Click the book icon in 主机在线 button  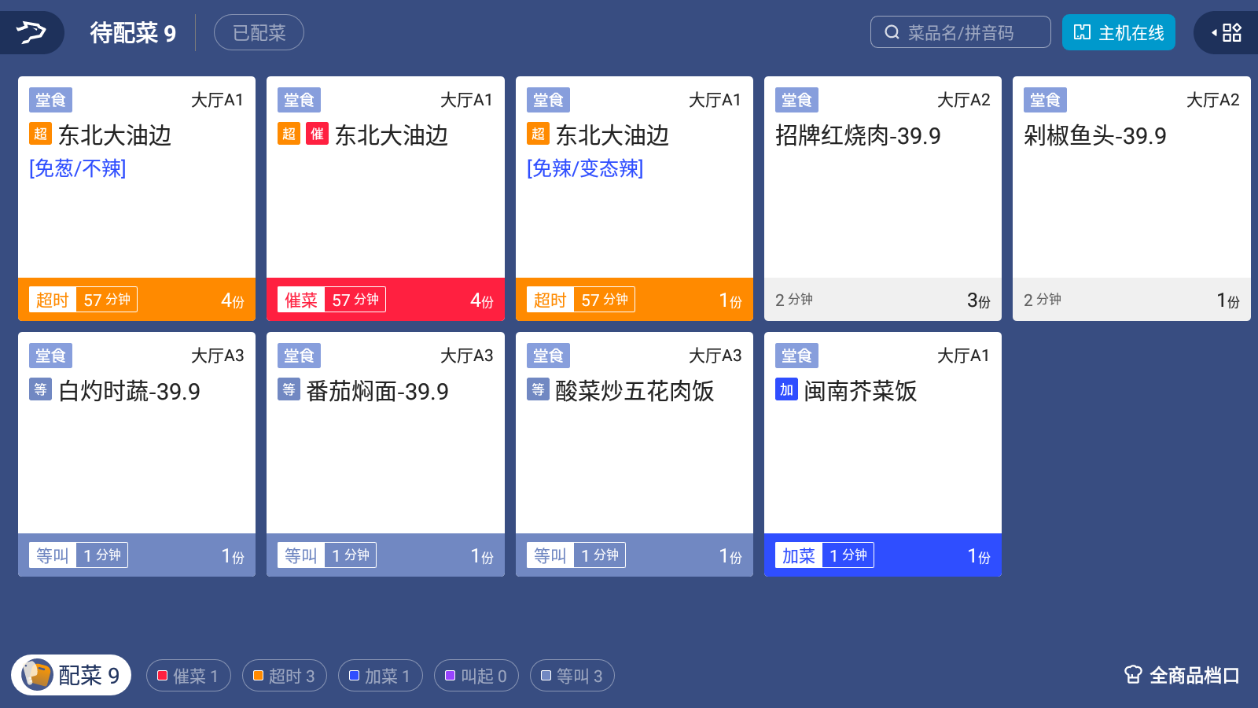[x=1082, y=33]
